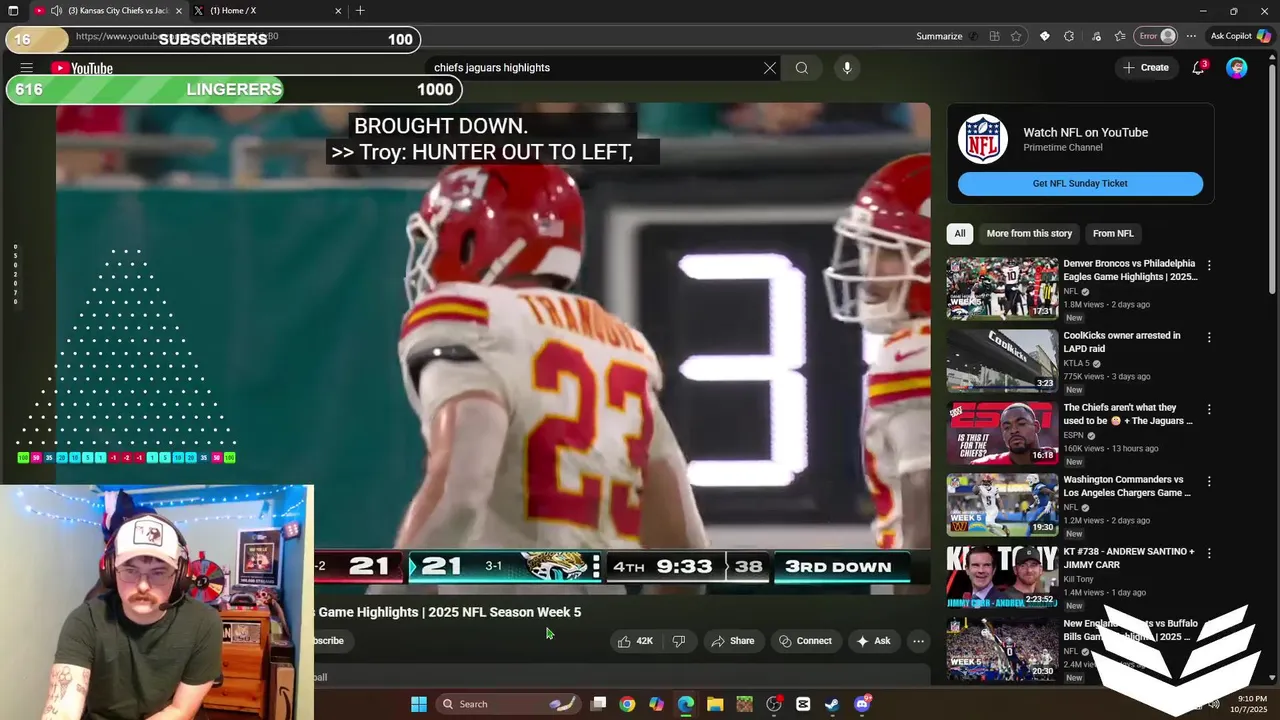Mute the YouTube tab audio icon

point(56,11)
